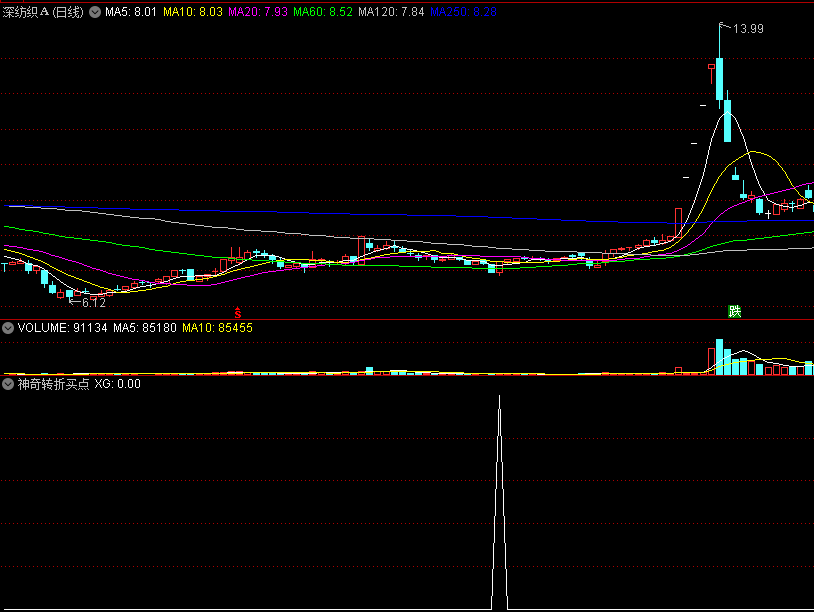
Task: Open the dropdown beside 深纺织A (日线)
Action: 95,12
